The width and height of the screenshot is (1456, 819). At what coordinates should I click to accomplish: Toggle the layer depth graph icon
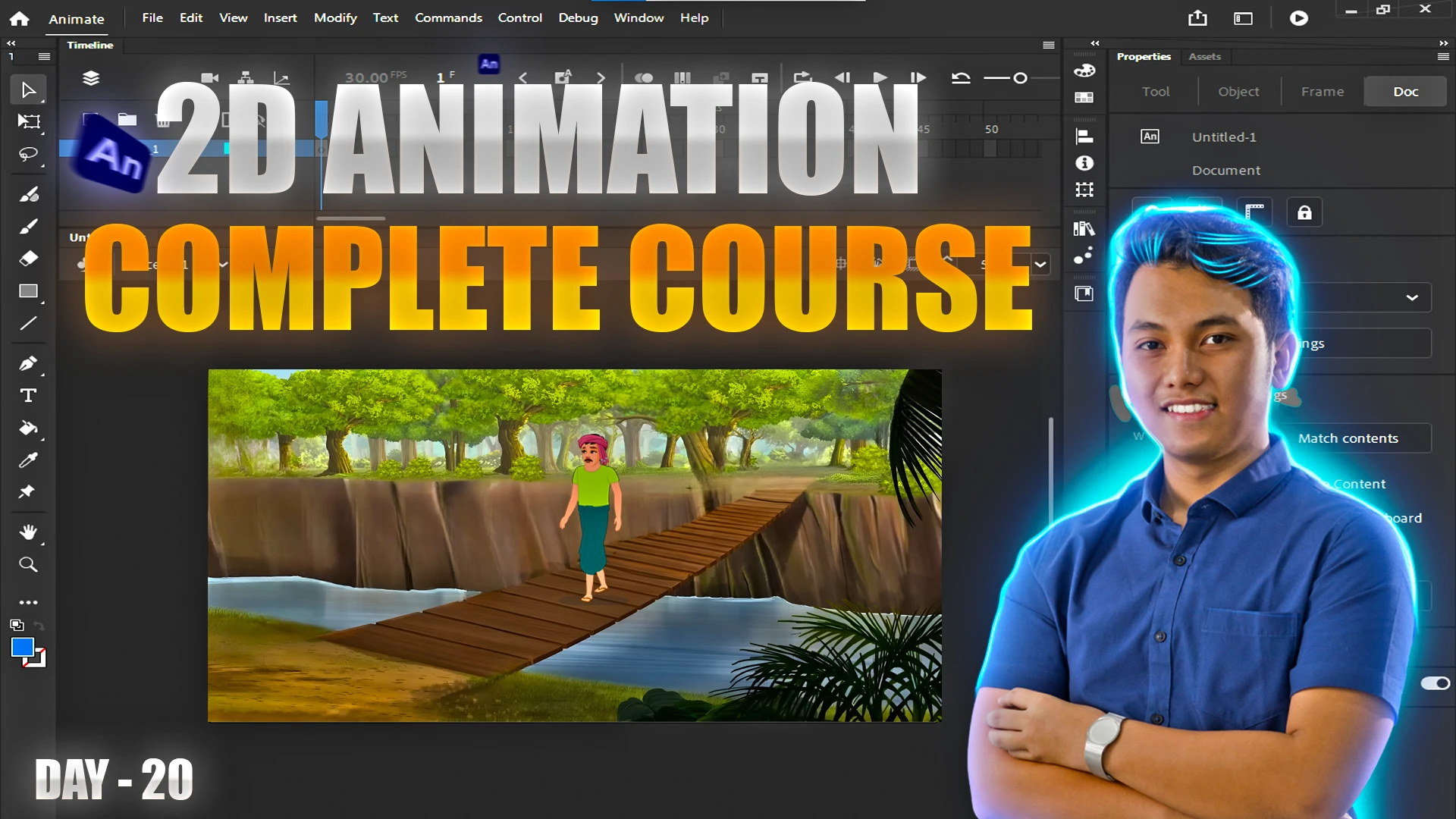click(x=281, y=77)
